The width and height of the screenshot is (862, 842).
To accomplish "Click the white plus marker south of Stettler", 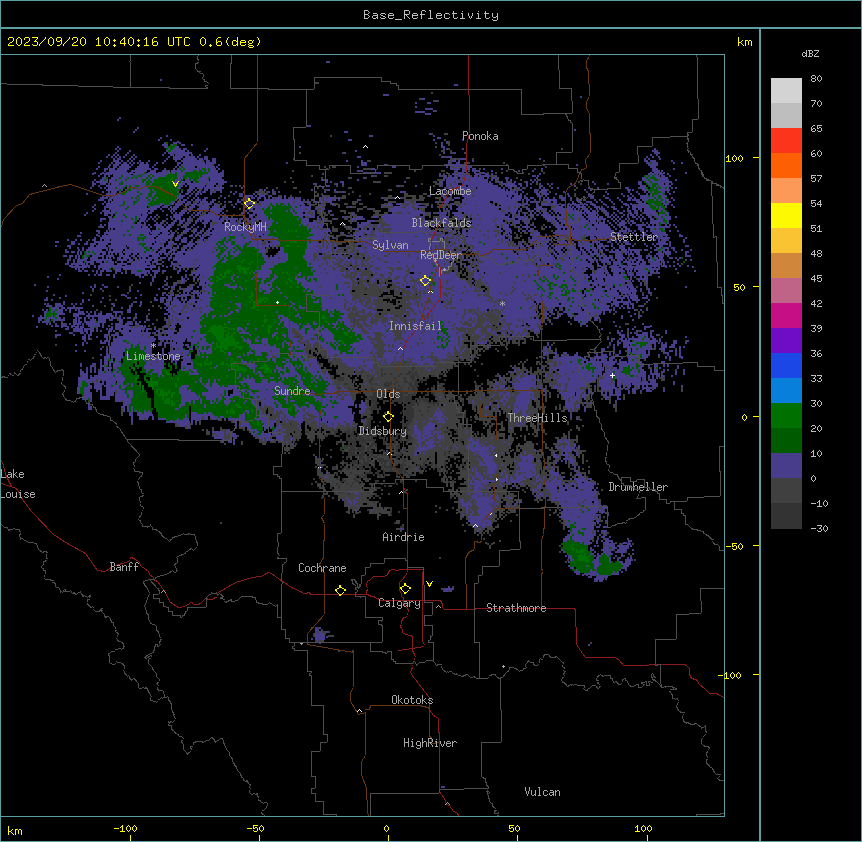I will (x=612, y=375).
